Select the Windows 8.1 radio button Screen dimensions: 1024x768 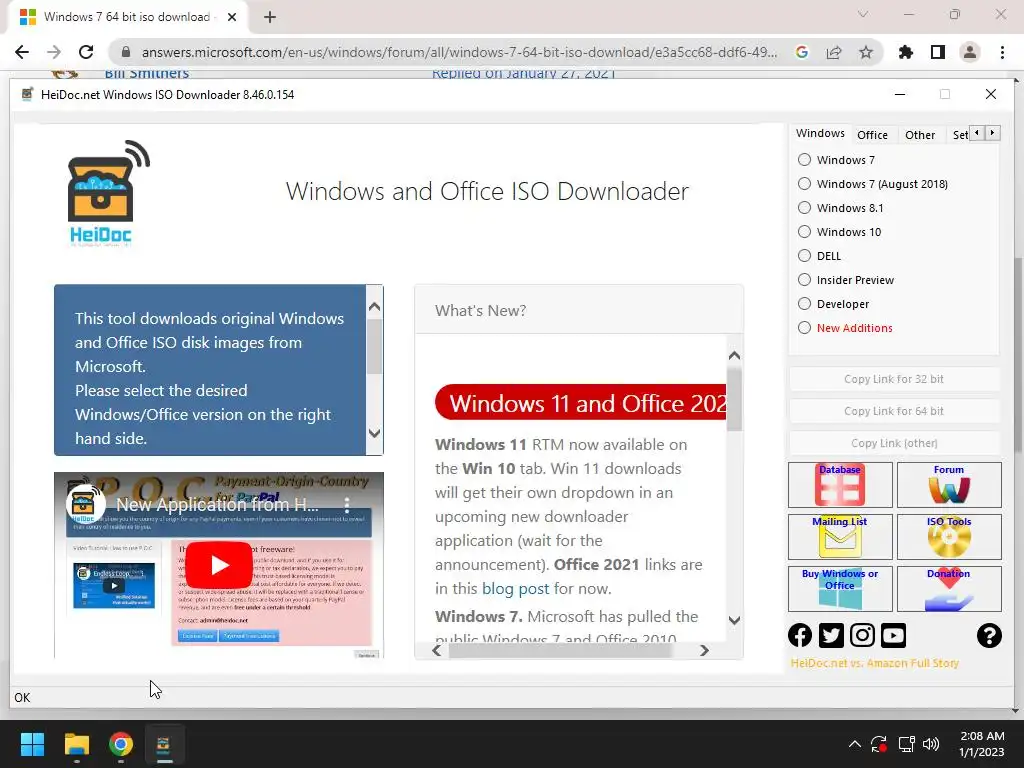click(x=805, y=208)
